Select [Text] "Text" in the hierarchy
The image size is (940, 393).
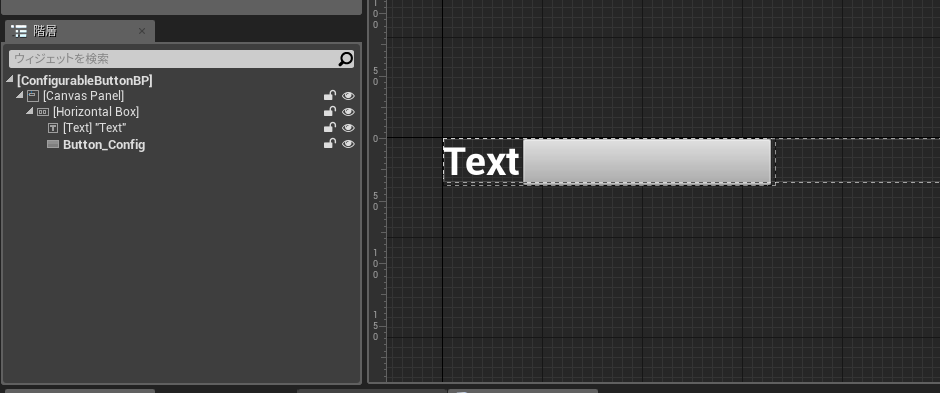point(94,128)
